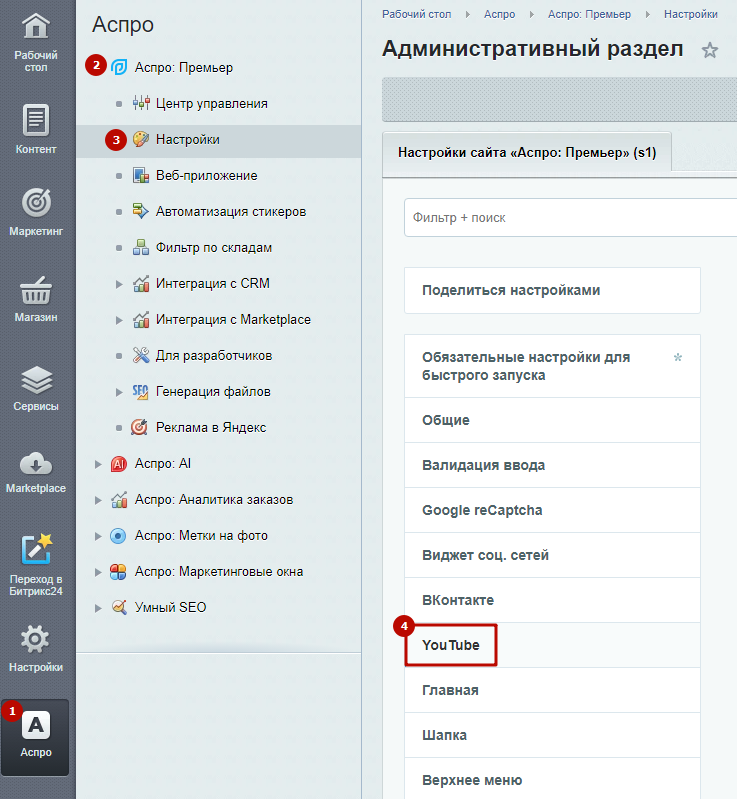Click the Для разработчиков tools icon
This screenshot has height=799, width=737.
click(141, 355)
